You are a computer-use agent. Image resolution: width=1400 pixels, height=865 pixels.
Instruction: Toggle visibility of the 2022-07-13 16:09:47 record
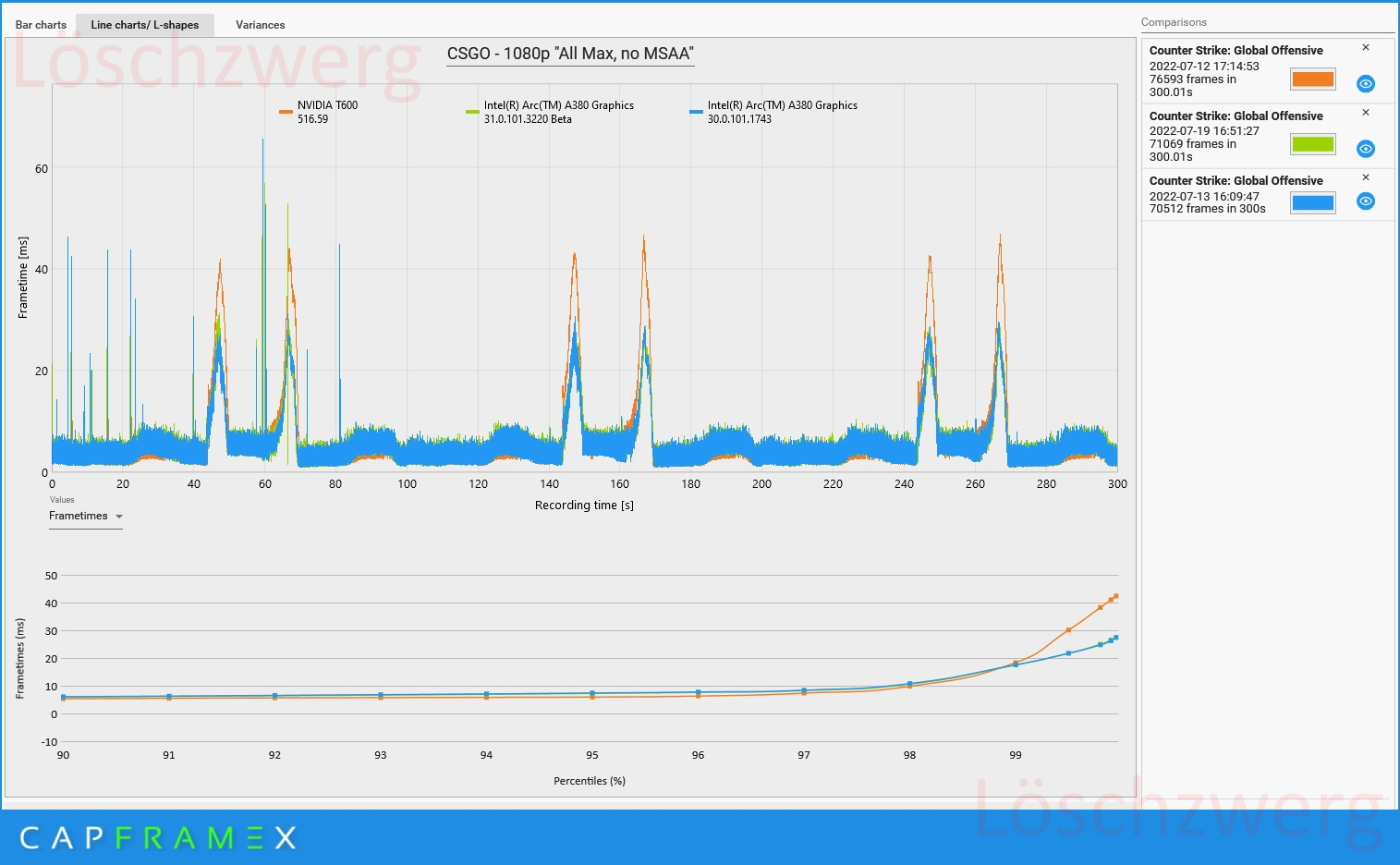tap(1366, 201)
